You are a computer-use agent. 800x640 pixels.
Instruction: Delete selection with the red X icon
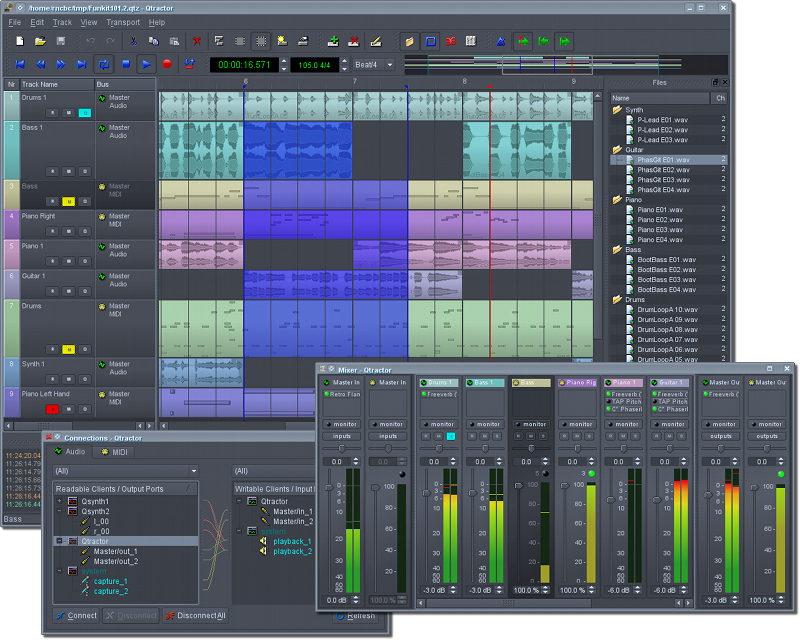(197, 41)
